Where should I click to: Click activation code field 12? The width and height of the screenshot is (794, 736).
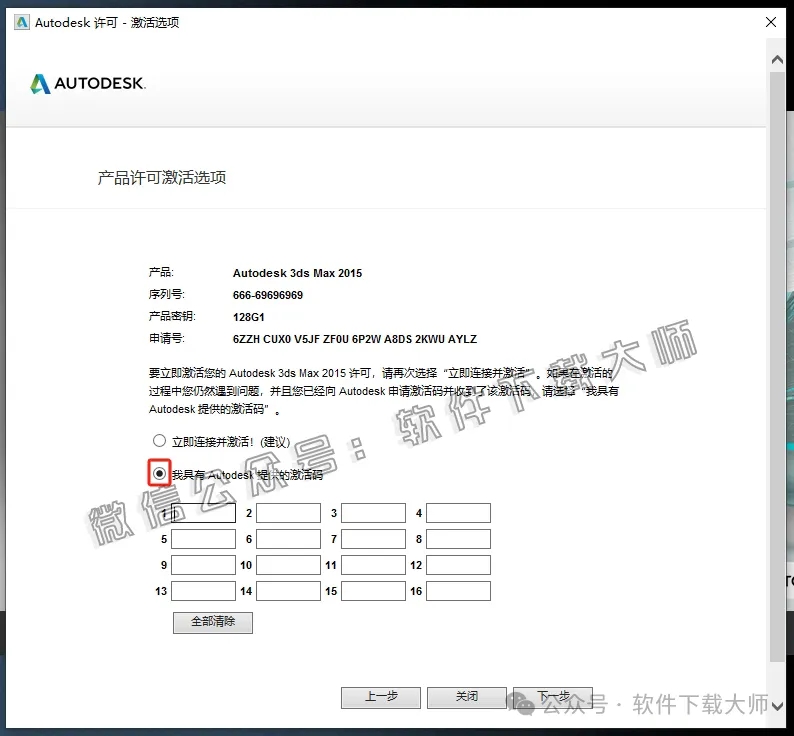[459, 565]
